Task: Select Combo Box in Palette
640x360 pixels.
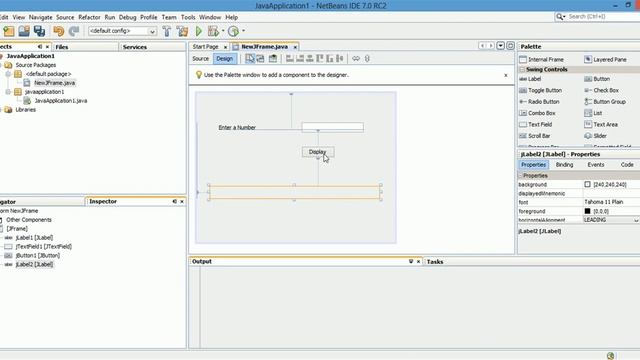Action: click(537, 113)
